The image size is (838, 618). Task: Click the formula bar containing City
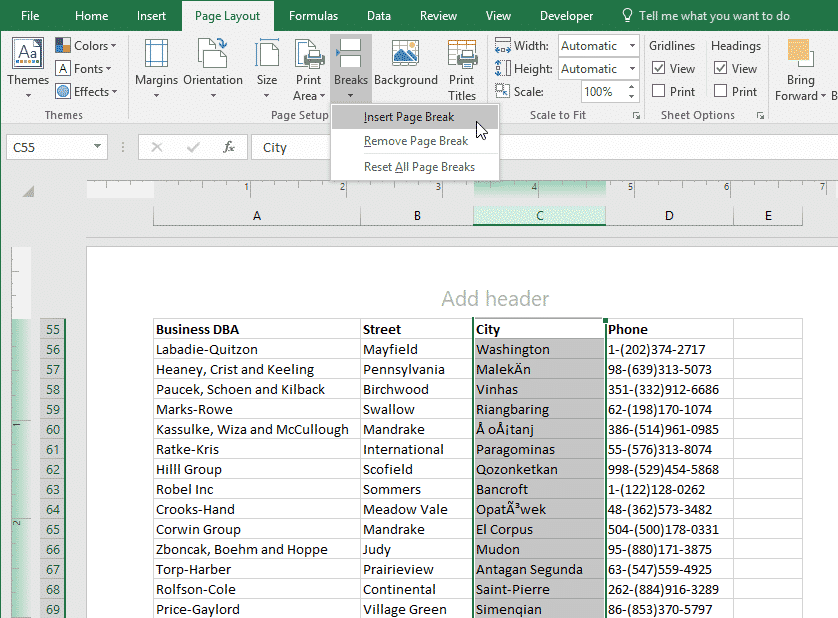click(543, 147)
